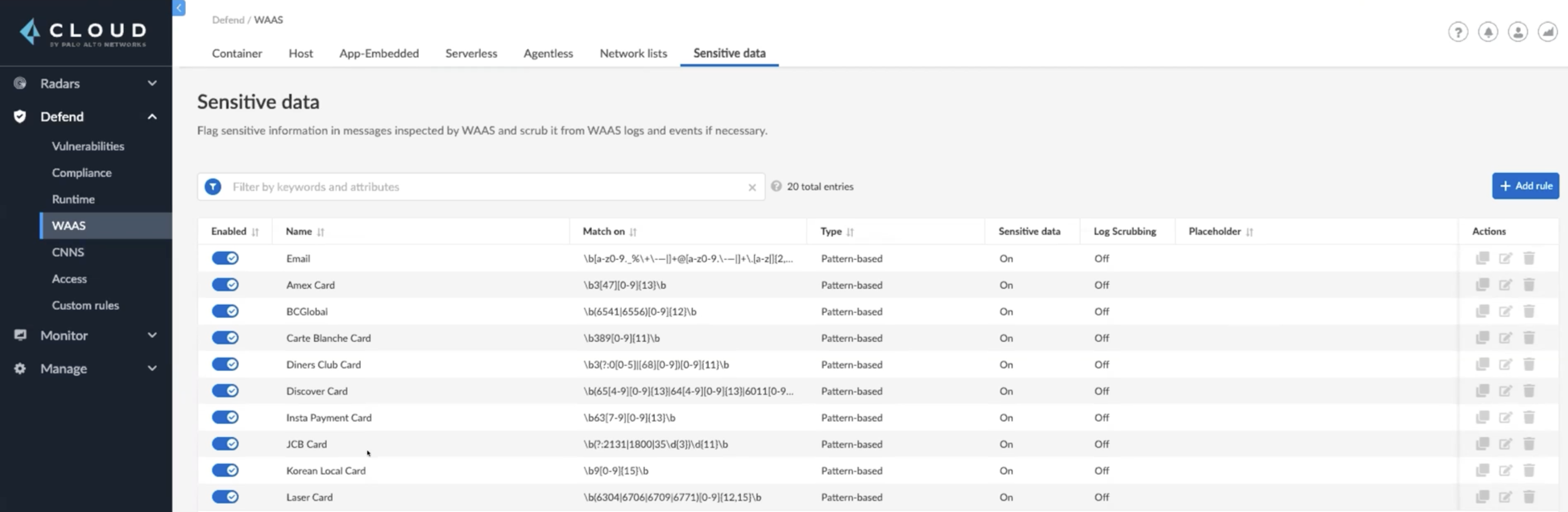Viewport: 1568px width, 512px height.
Task: Disable the Email rule toggle
Action: [225, 258]
